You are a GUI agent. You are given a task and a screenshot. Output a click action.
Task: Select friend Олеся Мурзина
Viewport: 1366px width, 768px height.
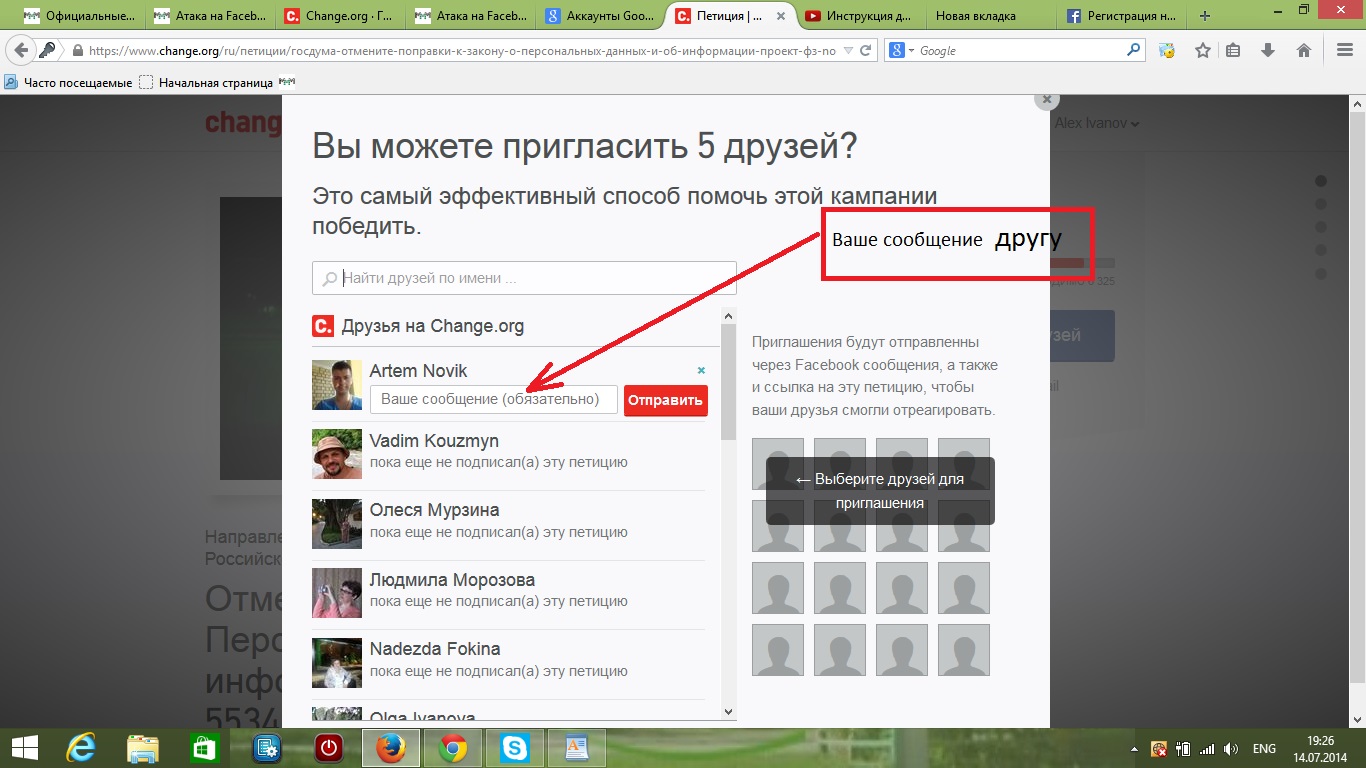(508, 524)
